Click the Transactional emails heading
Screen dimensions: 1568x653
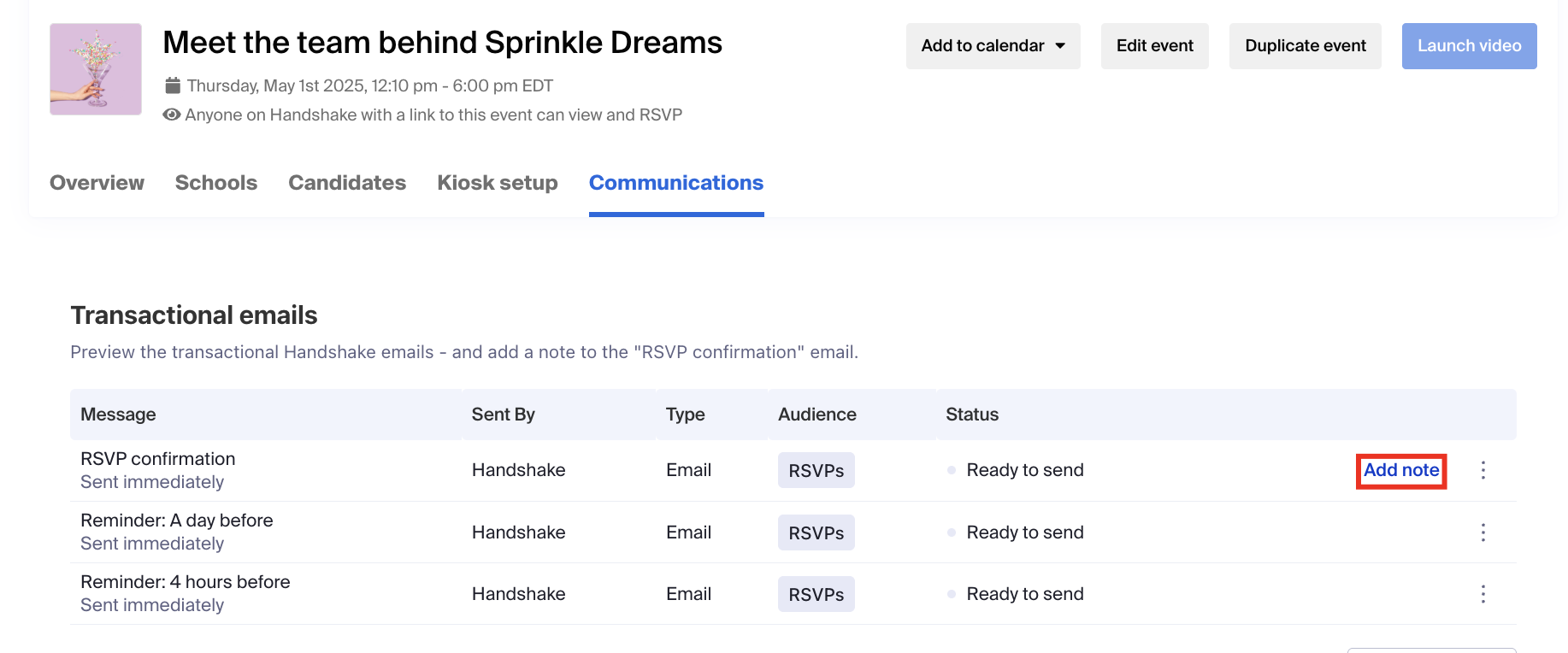click(194, 315)
